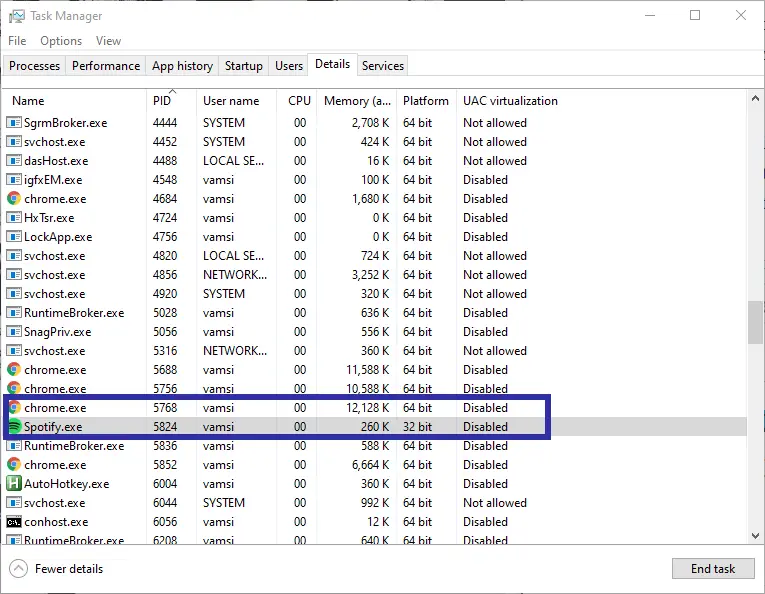Image resolution: width=765 pixels, height=594 pixels.
Task: Switch to the Performance tab
Action: [x=106, y=66]
